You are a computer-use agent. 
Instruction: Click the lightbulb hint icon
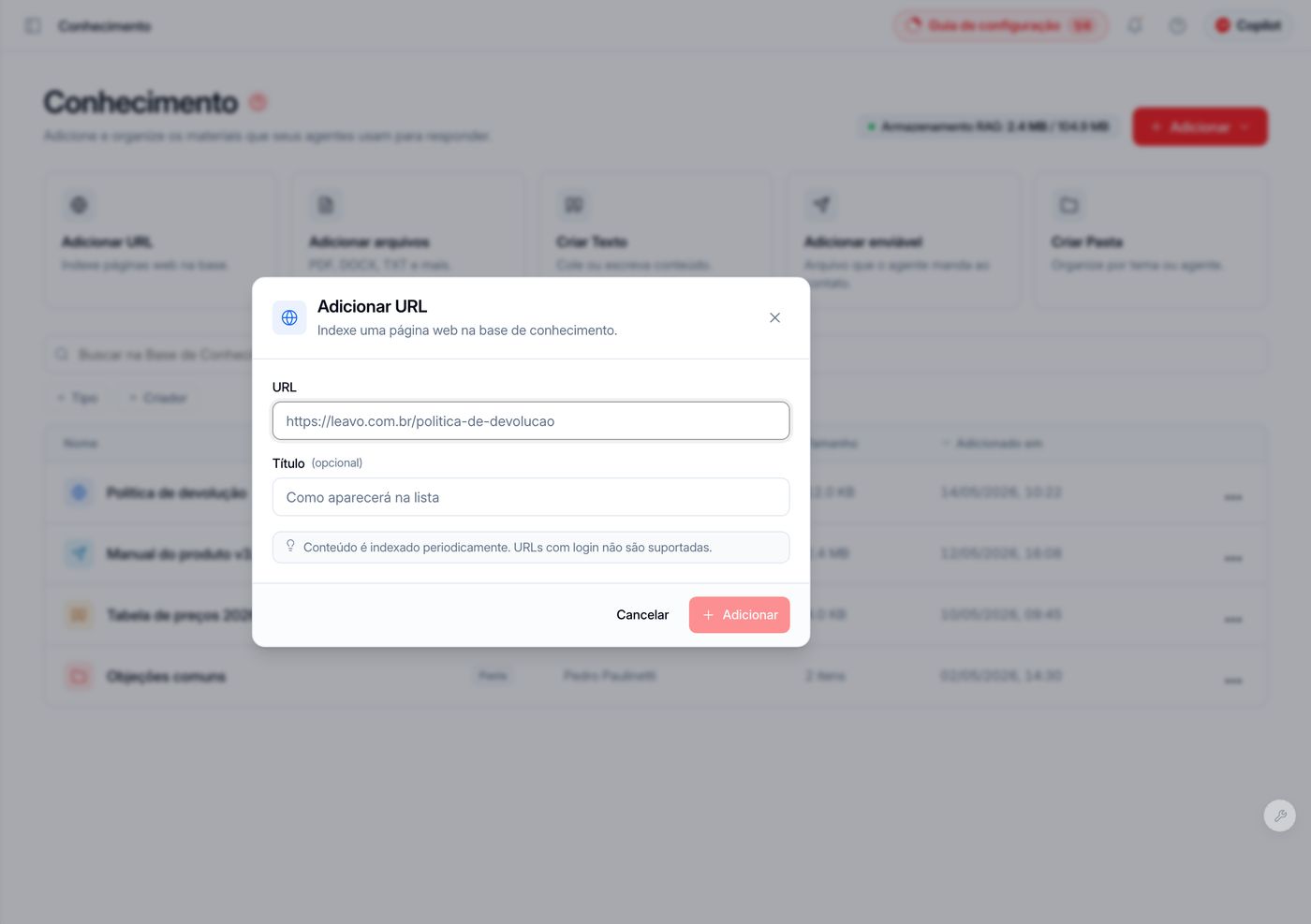[290, 547]
